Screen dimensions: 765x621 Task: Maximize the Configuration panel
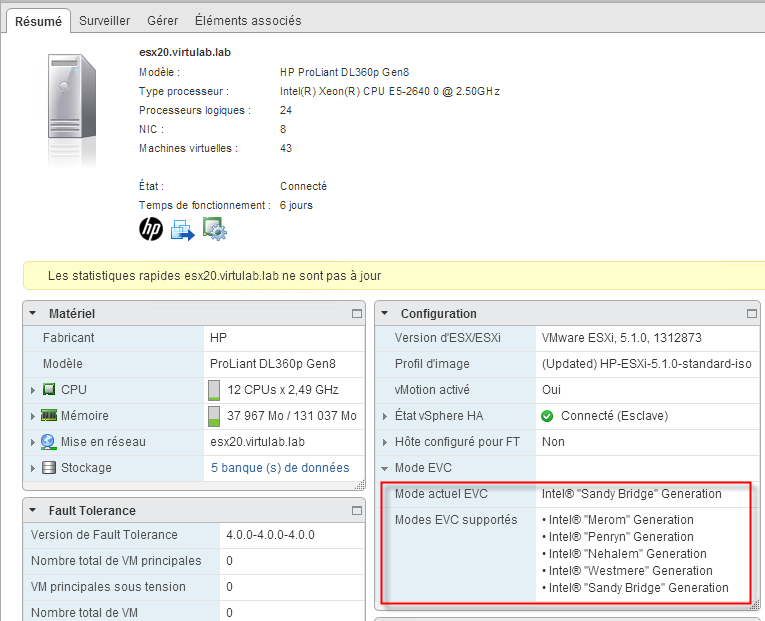point(752,314)
